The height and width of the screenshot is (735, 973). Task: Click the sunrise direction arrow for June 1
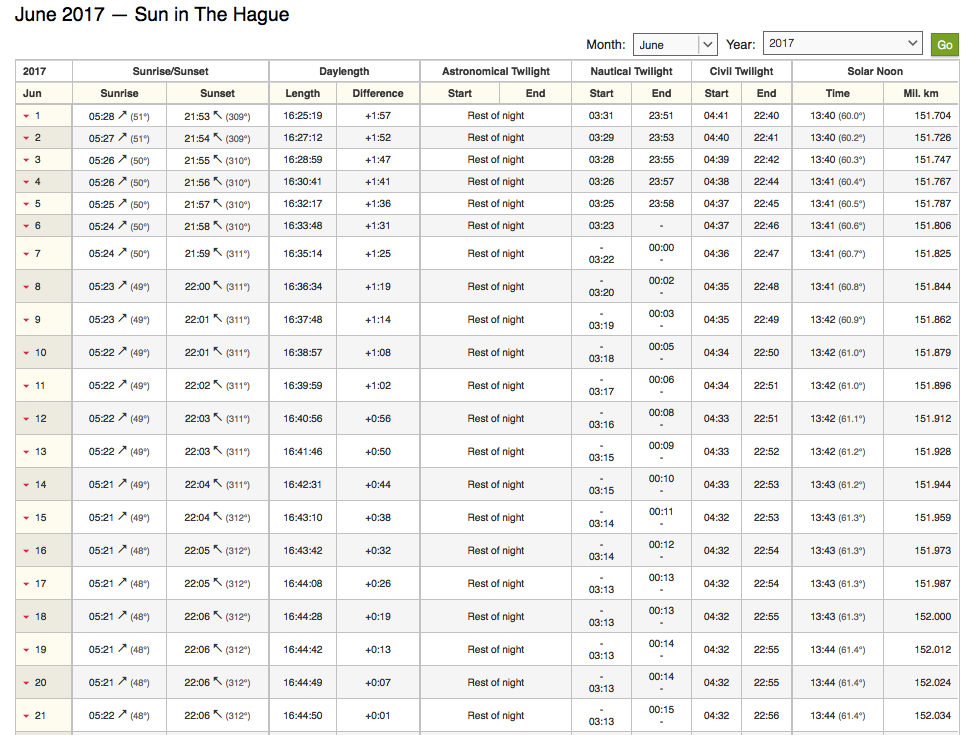click(x=123, y=116)
